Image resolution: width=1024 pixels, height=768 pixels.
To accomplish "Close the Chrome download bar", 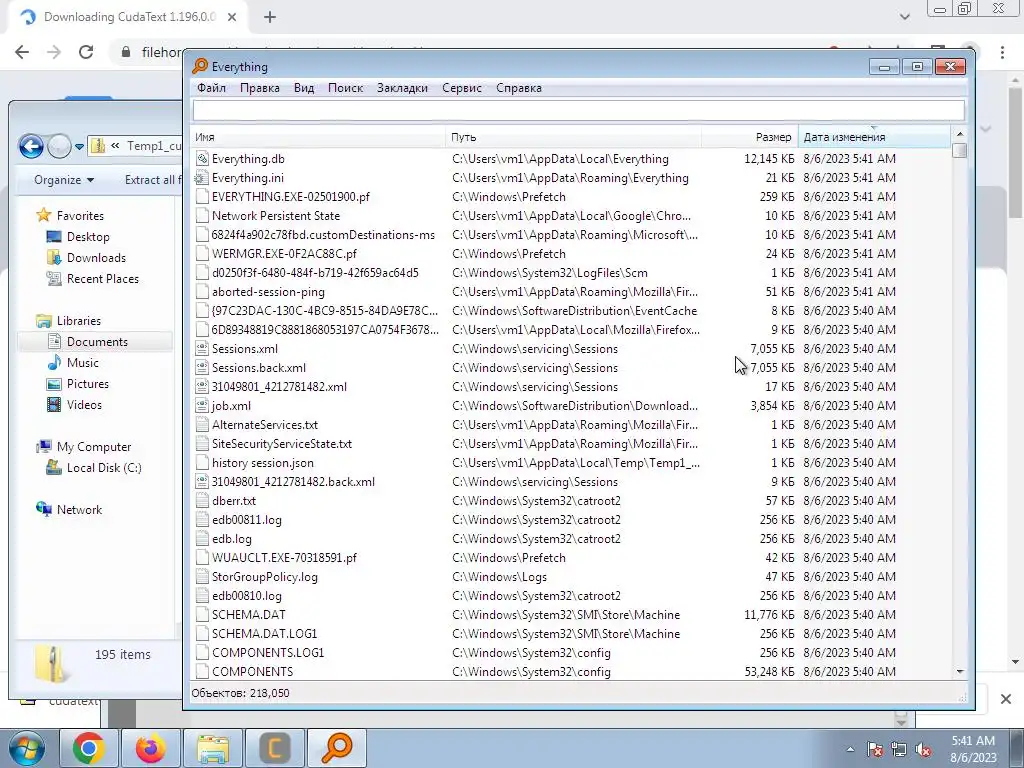I will (x=1006, y=699).
